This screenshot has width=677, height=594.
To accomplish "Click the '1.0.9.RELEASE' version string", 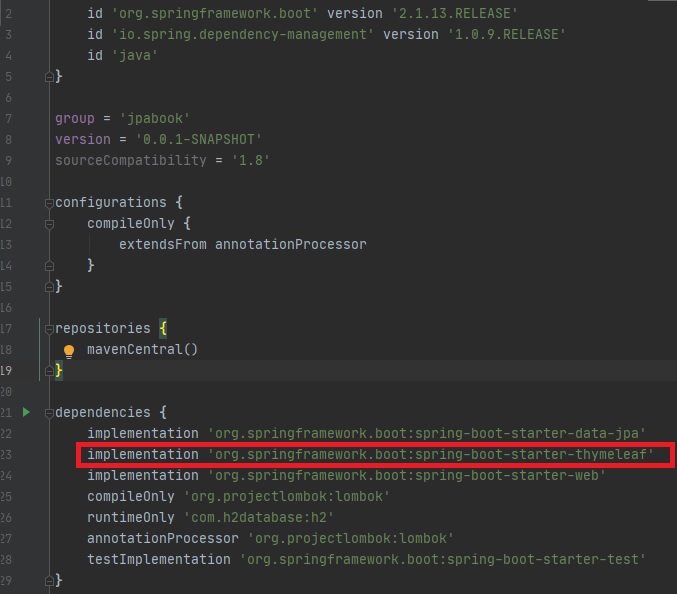I will tap(506, 35).
